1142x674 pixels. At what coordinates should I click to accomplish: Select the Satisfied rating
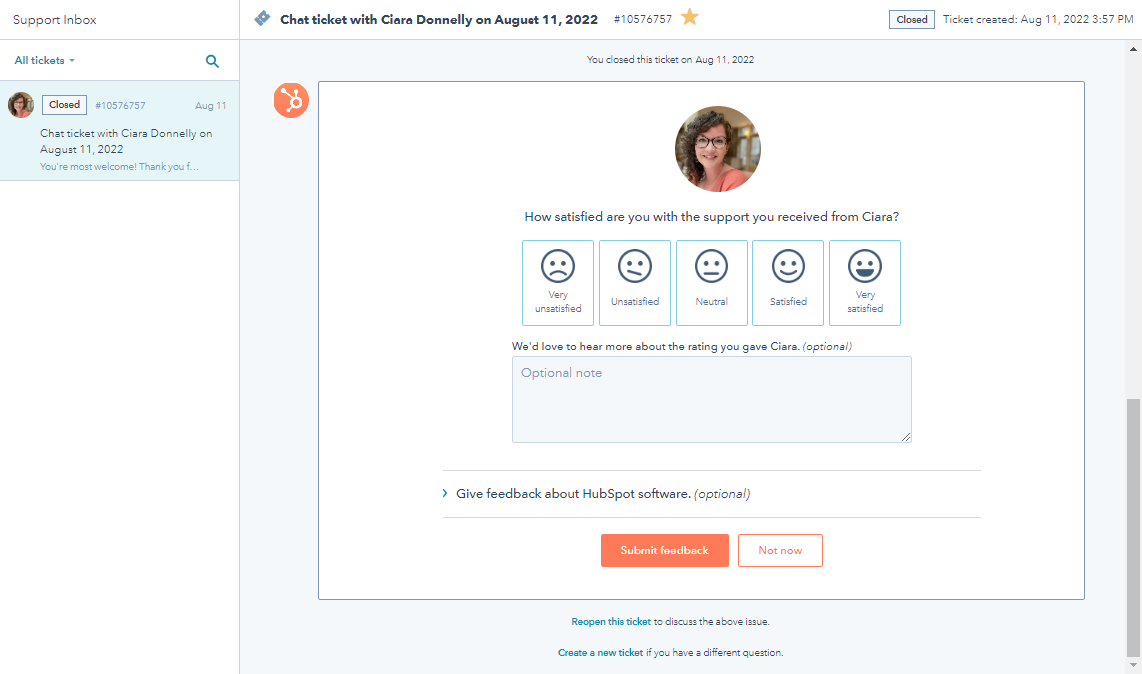click(x=788, y=282)
